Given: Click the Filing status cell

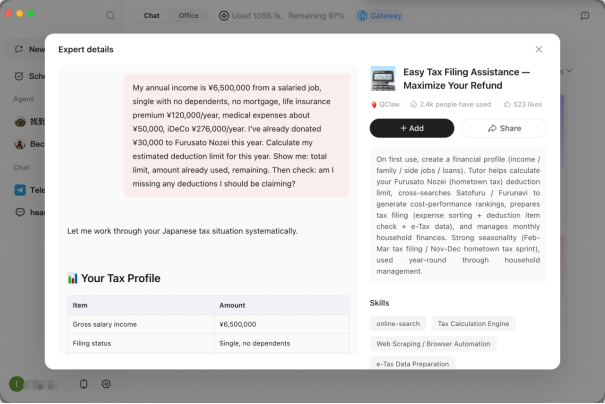Looking at the screenshot, I should tap(141, 343).
